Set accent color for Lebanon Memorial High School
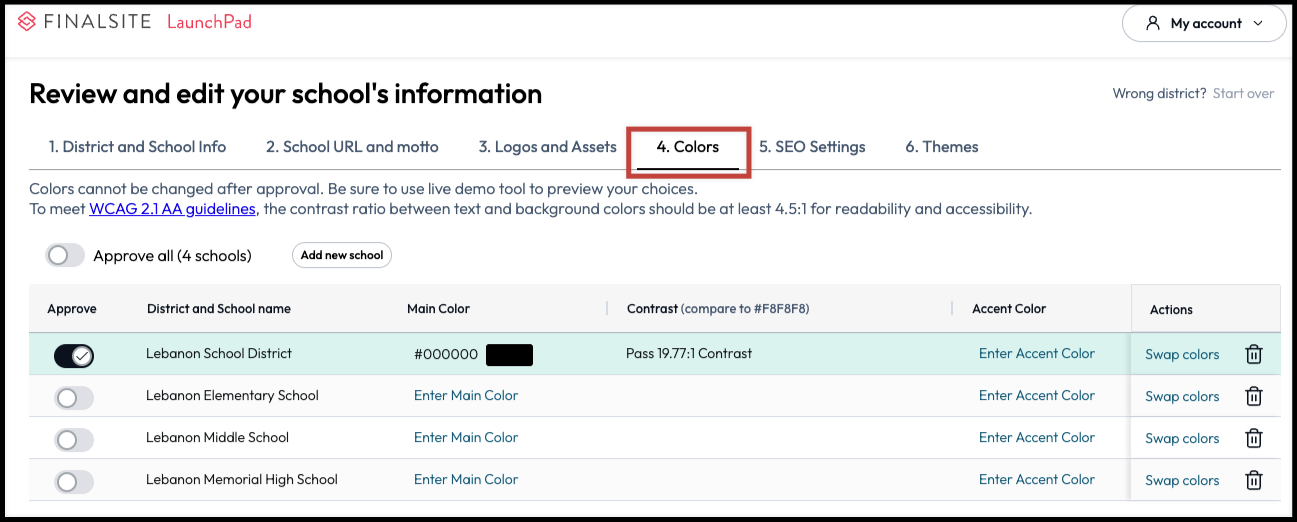 [1037, 479]
